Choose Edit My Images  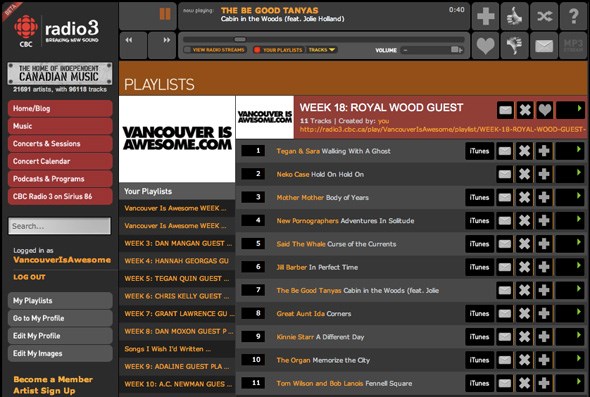[x=60, y=353]
